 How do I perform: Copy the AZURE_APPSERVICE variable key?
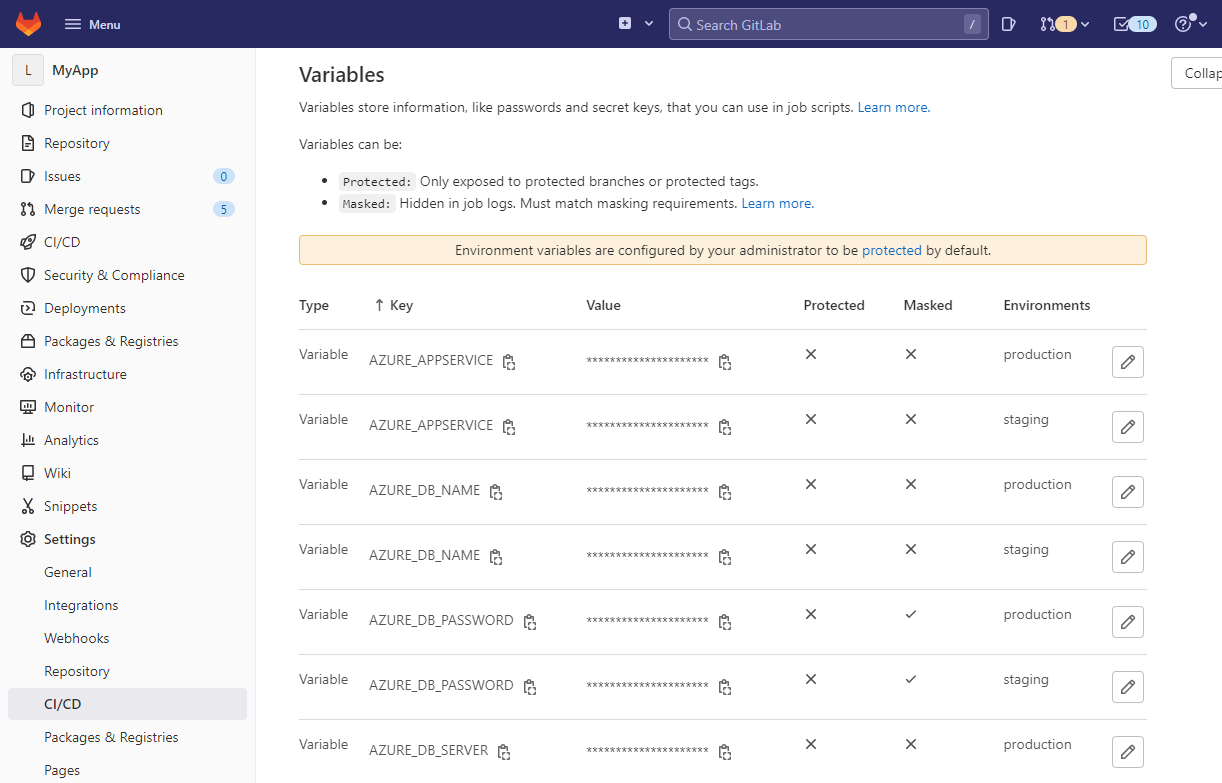tap(509, 362)
